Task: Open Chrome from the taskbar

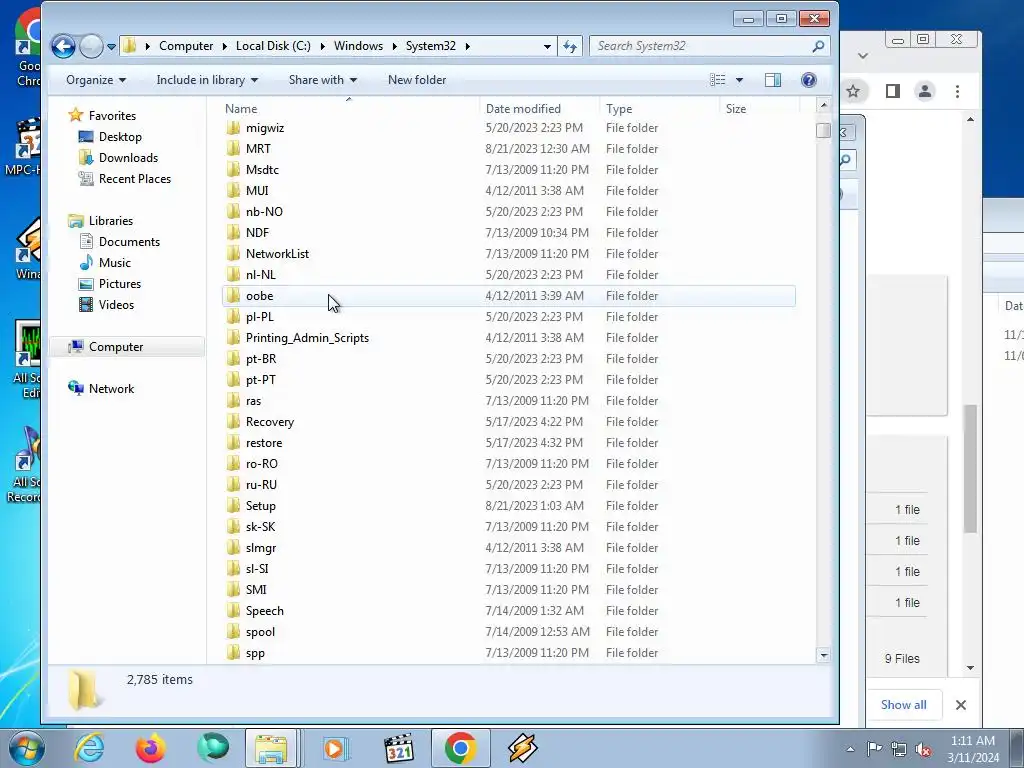Action: (x=460, y=748)
